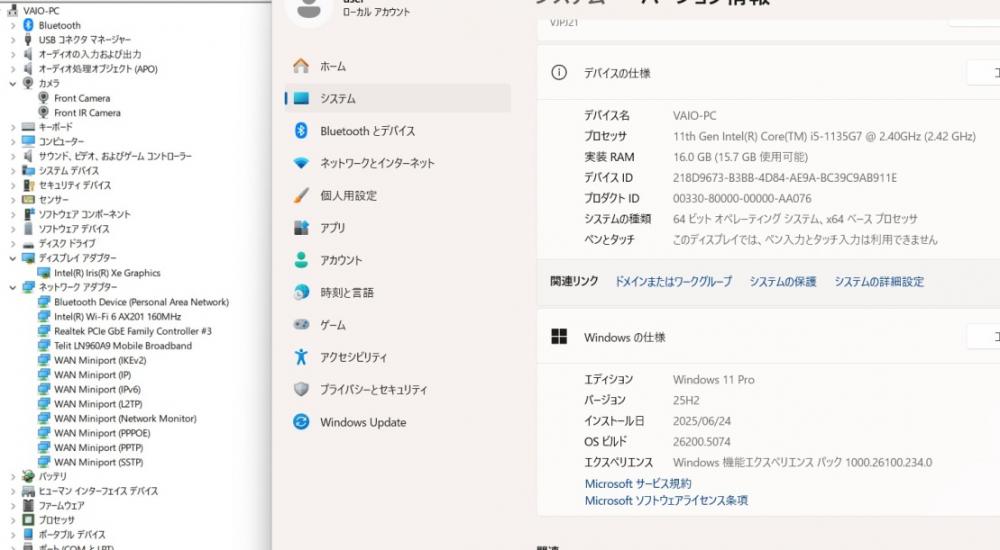1000x550 pixels.
Task: Expand the ポータブル デバイス node
Action: [x=13, y=535]
